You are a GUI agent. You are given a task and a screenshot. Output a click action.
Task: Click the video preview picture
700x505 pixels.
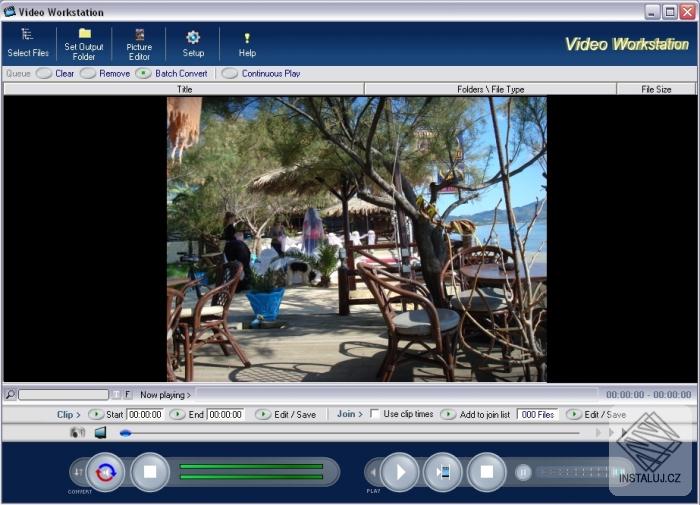(x=357, y=239)
